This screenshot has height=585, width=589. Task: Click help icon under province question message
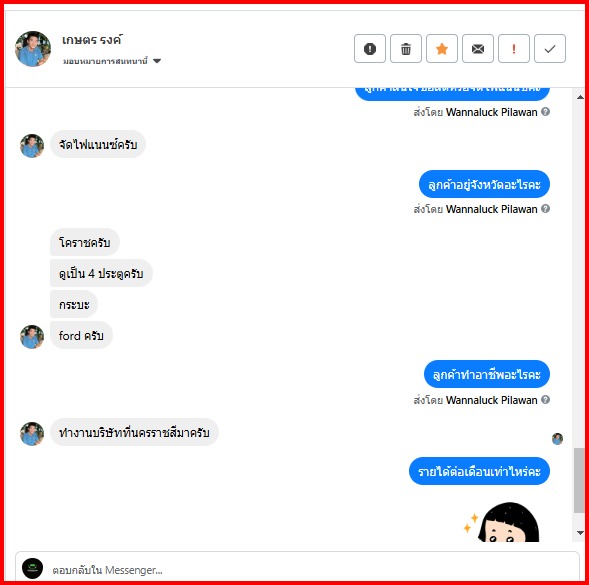[x=545, y=209]
